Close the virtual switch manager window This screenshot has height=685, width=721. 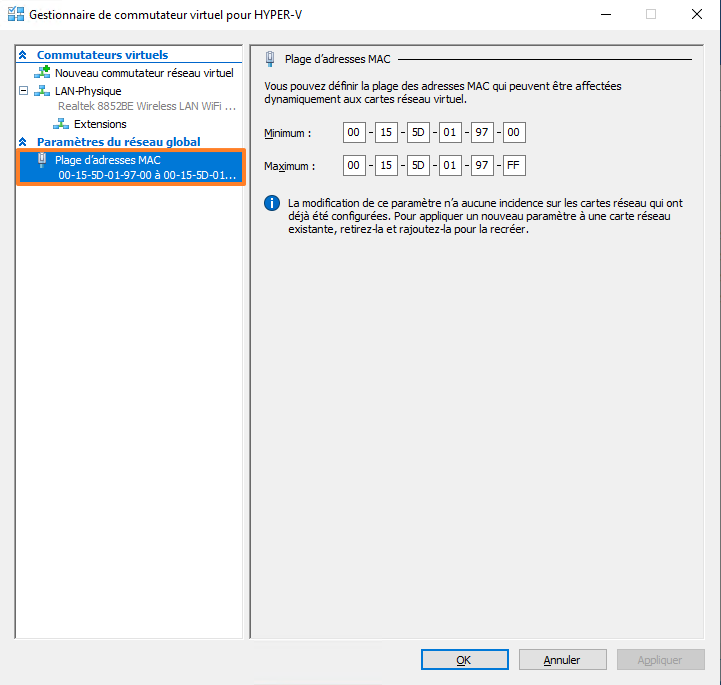(x=696, y=15)
